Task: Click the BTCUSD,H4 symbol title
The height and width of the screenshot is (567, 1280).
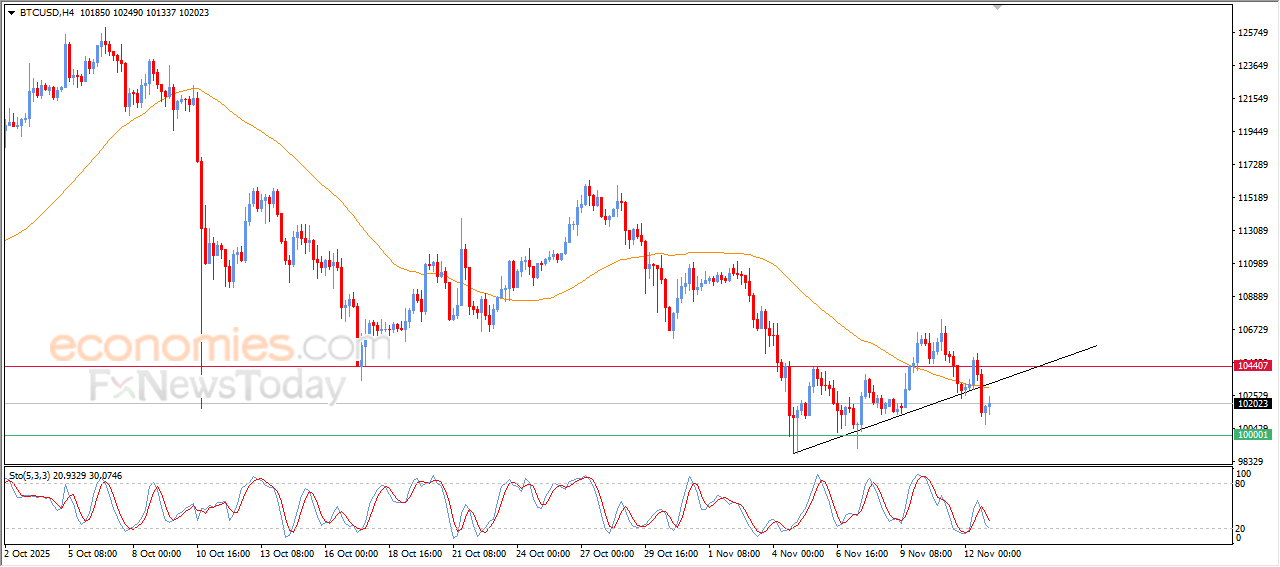Action: coord(46,13)
